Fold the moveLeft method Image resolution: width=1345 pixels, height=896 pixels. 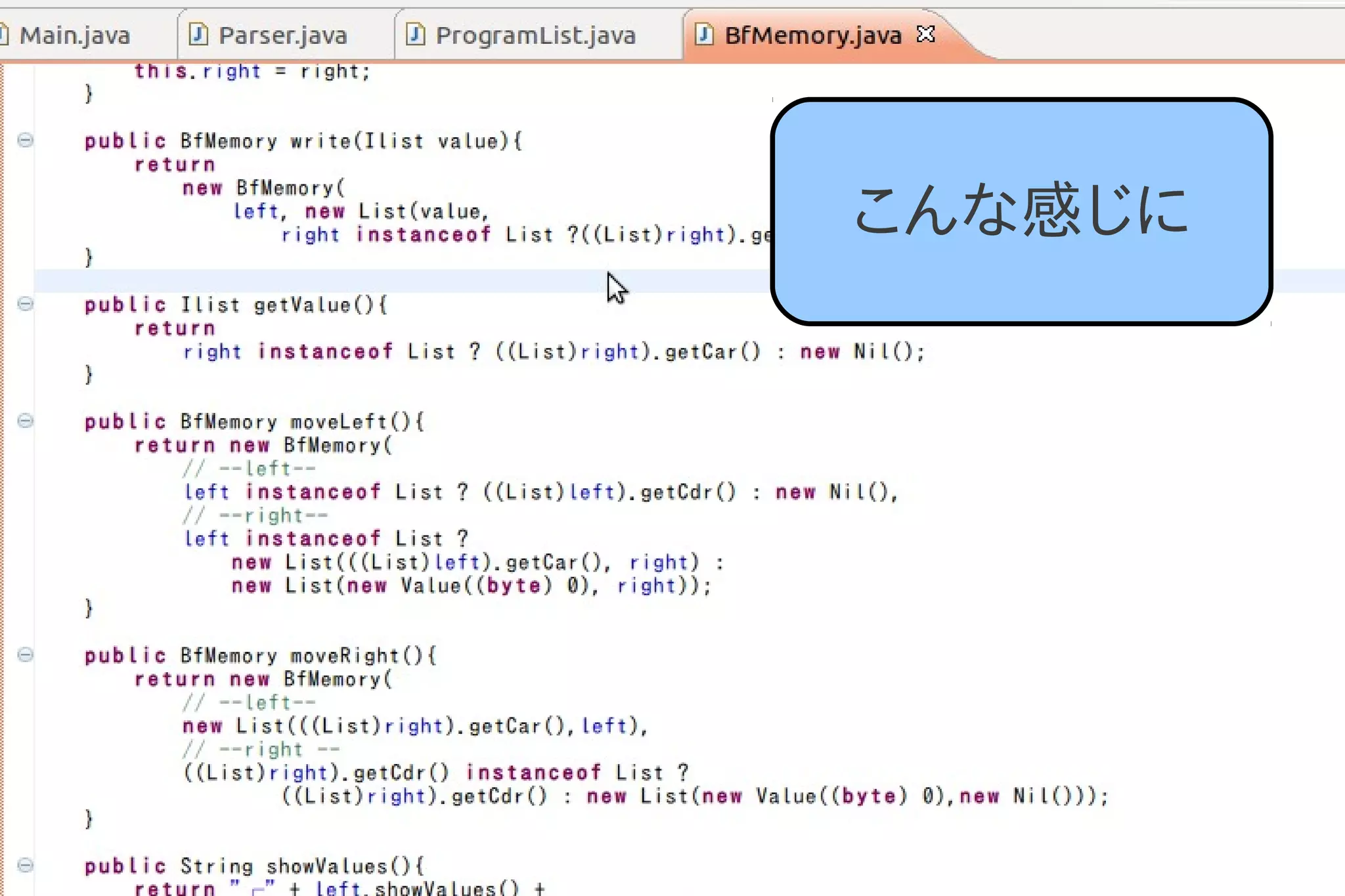pyautogui.click(x=25, y=420)
